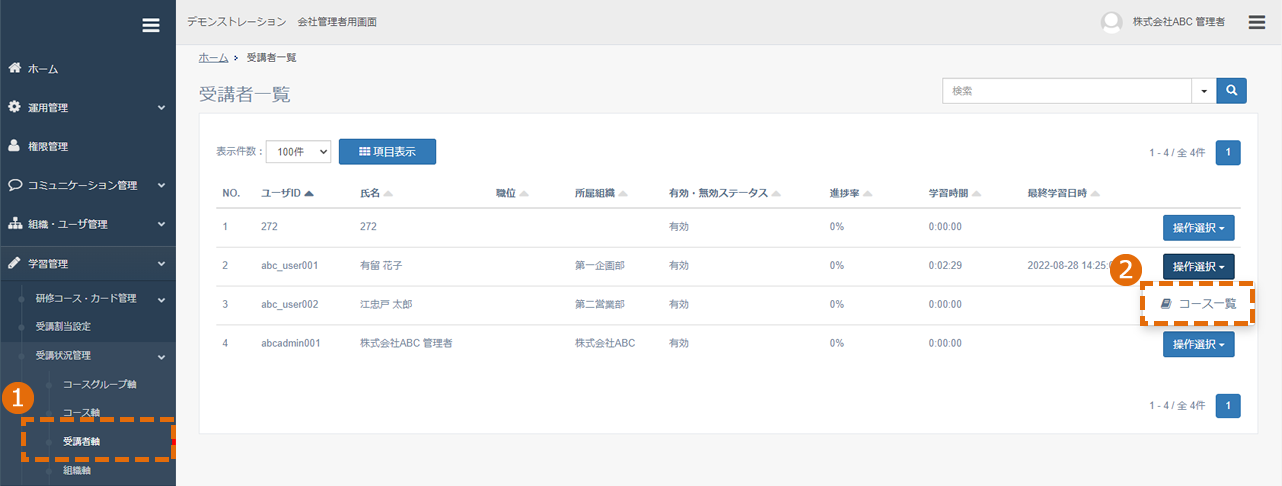This screenshot has width=1282, height=486.
Task: Click the 第二営業部 organization cell
Action: point(600,304)
